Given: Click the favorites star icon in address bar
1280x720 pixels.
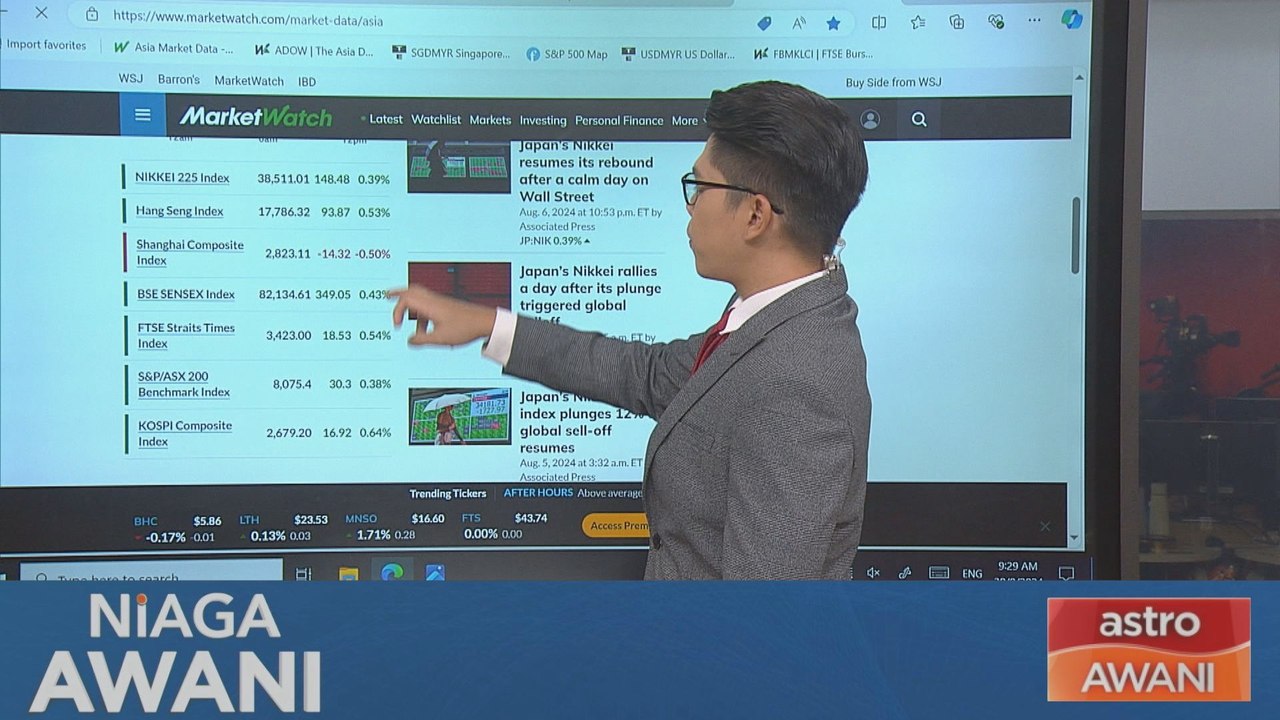Looking at the screenshot, I should [x=833, y=23].
